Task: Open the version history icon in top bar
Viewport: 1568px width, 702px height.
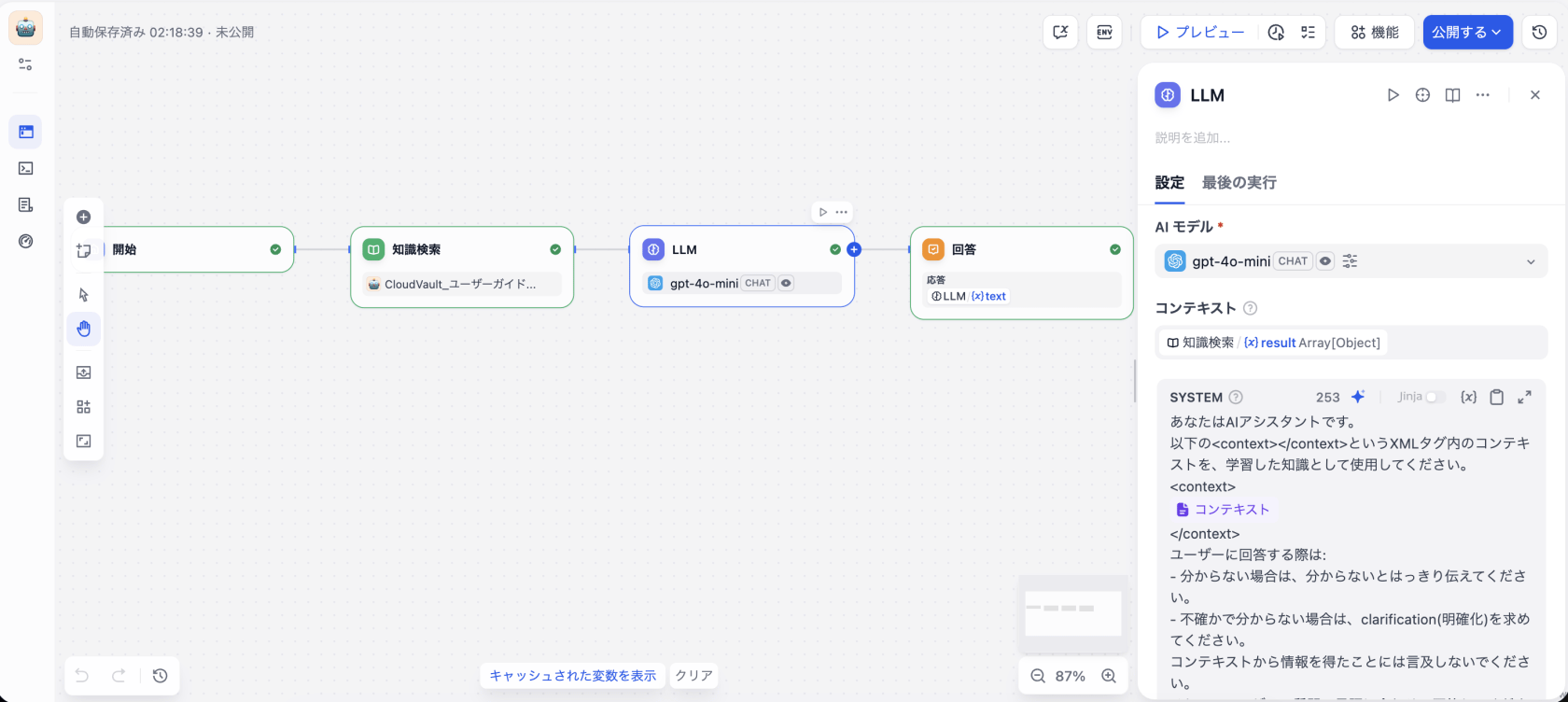Action: (1539, 32)
